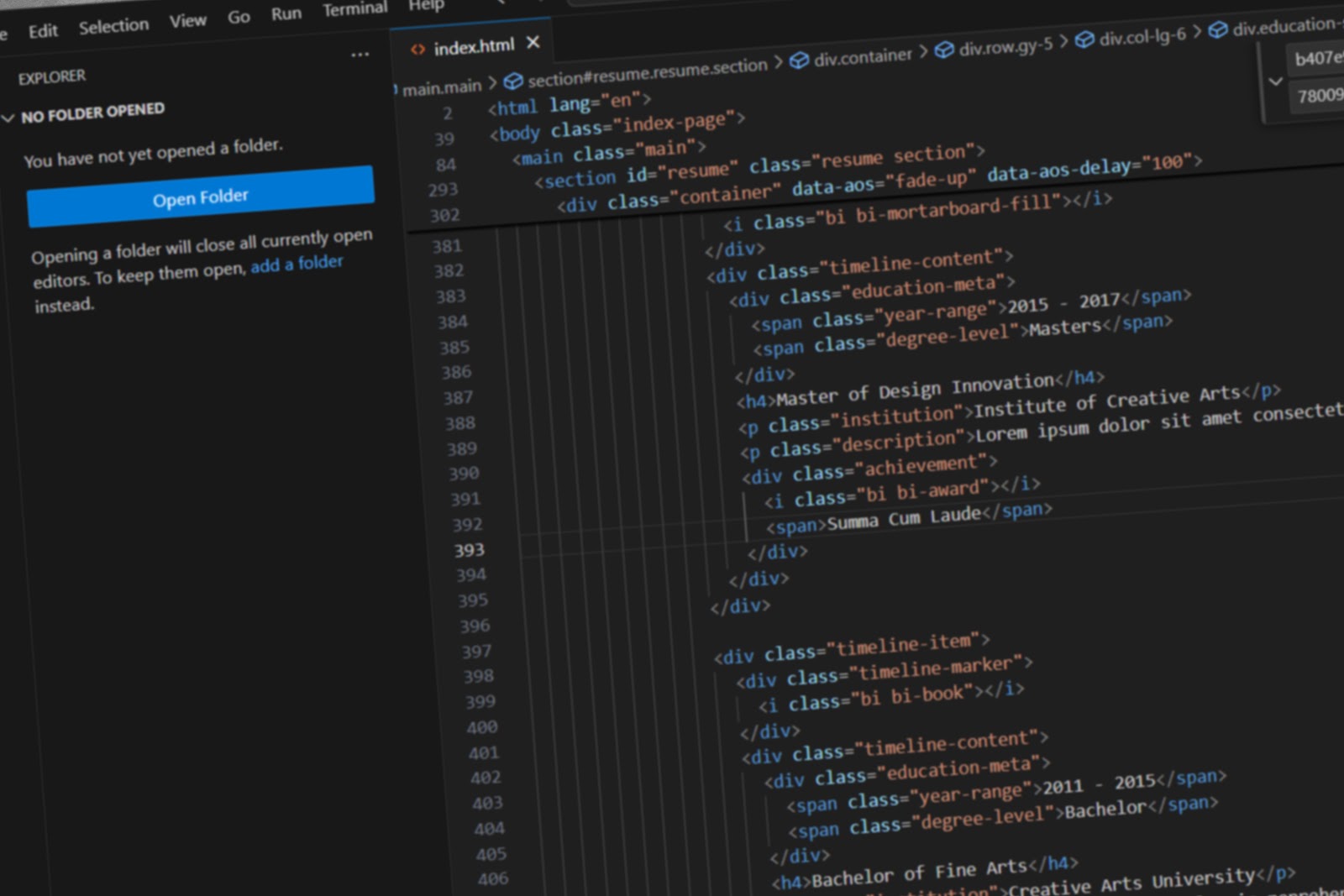
Task: Click sticky scroll line 2 html lang
Action: pyautogui.click(x=570, y=104)
